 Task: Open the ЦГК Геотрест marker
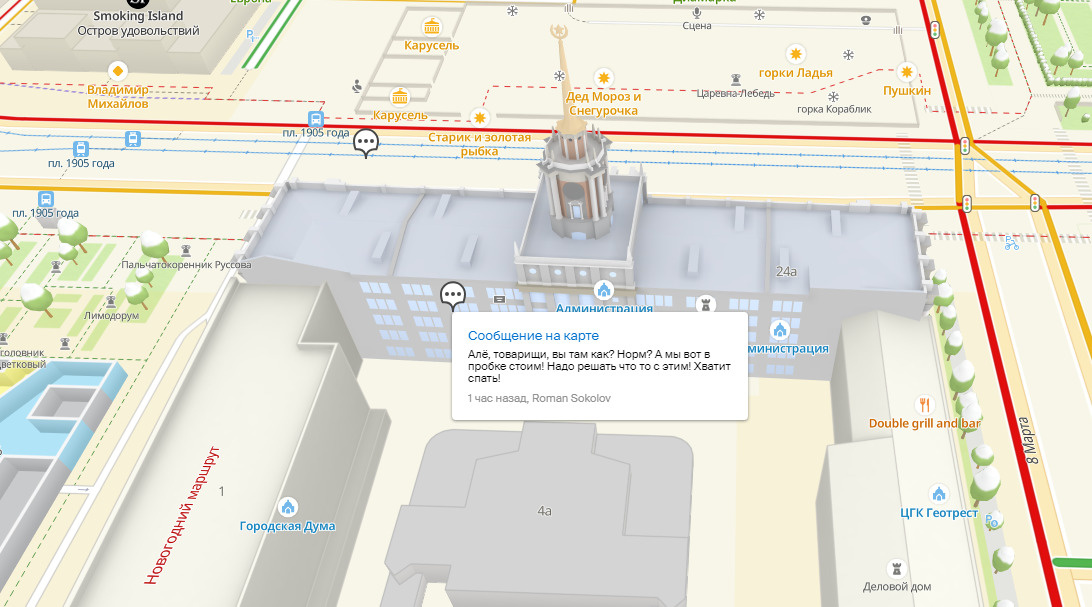pos(938,494)
